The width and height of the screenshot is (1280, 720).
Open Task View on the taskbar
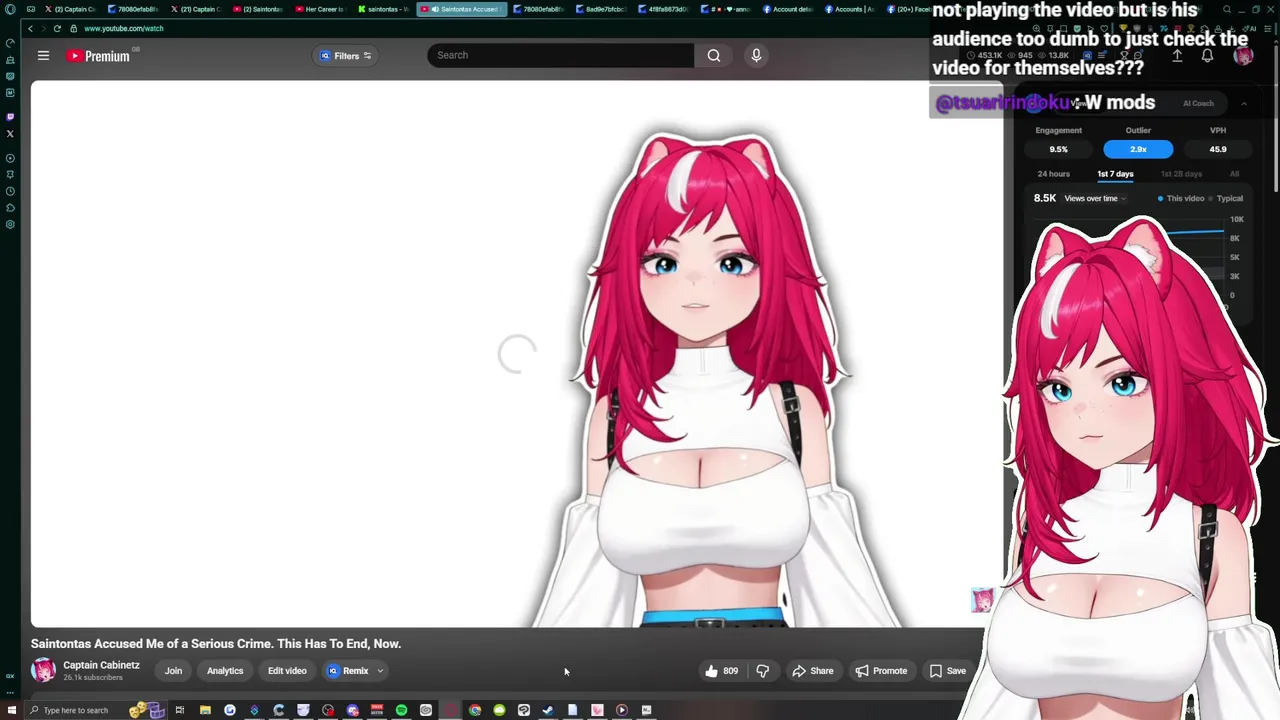click(180, 710)
